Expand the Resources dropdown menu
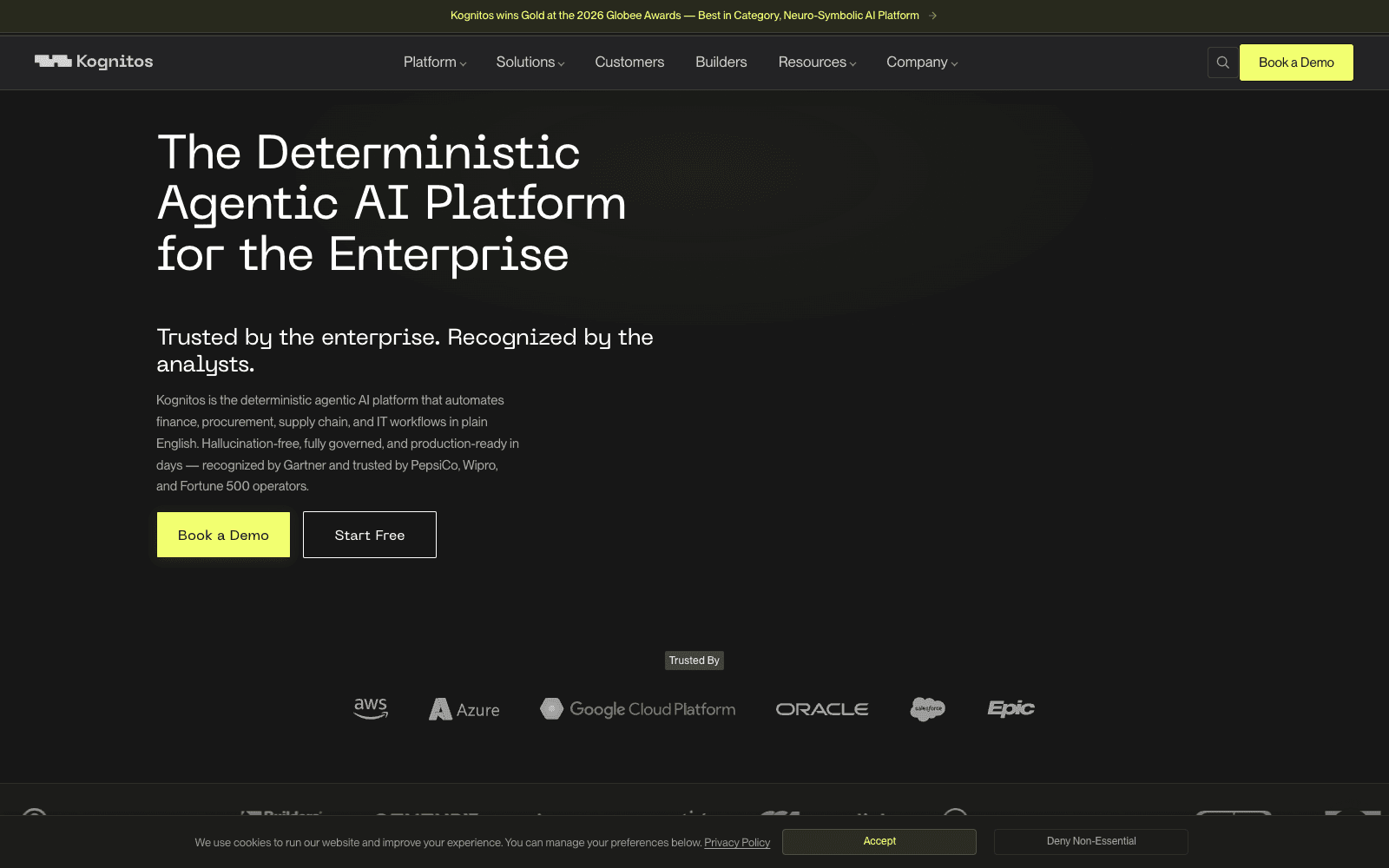 (x=817, y=62)
